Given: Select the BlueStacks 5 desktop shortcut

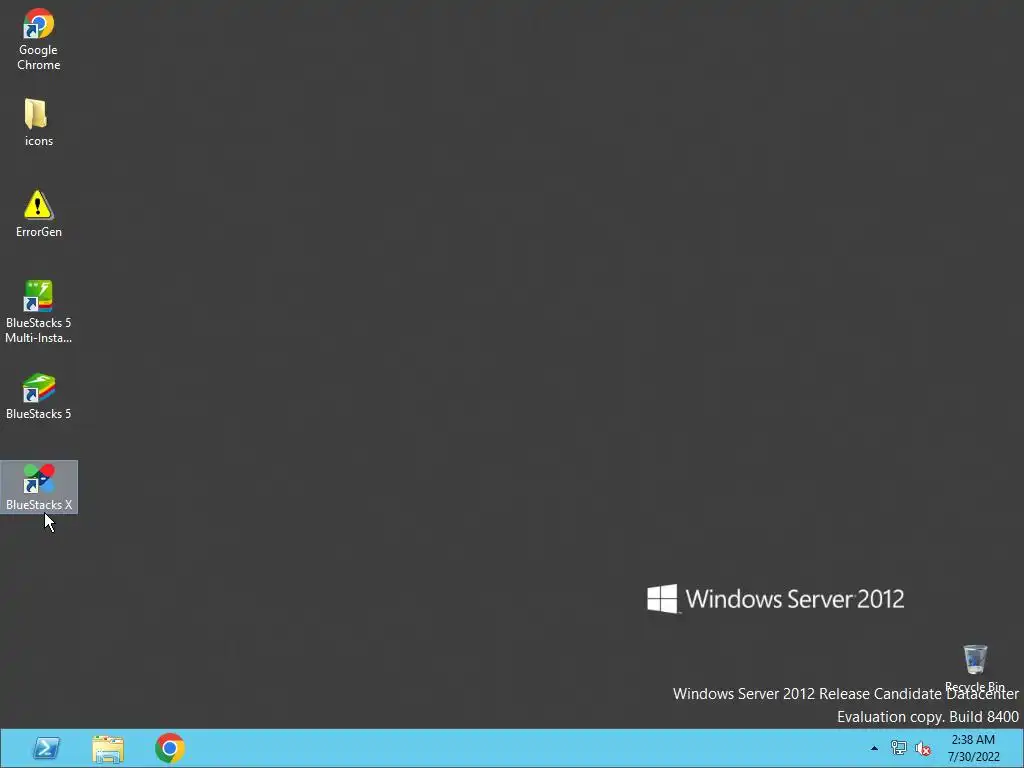Looking at the screenshot, I should point(39,396).
